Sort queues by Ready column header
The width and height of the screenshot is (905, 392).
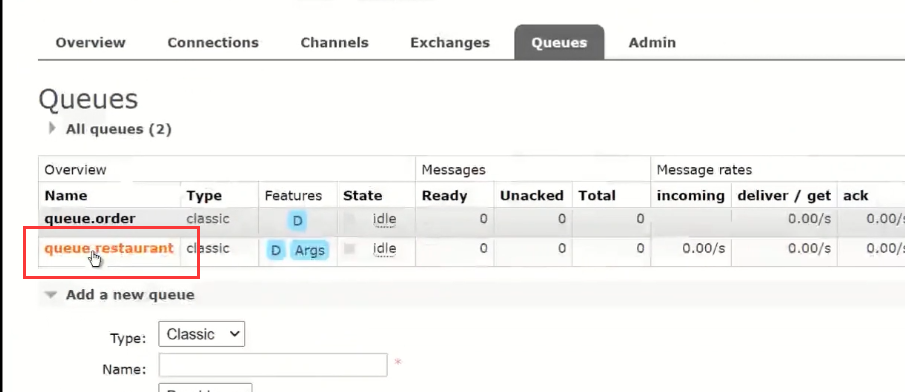coord(444,196)
